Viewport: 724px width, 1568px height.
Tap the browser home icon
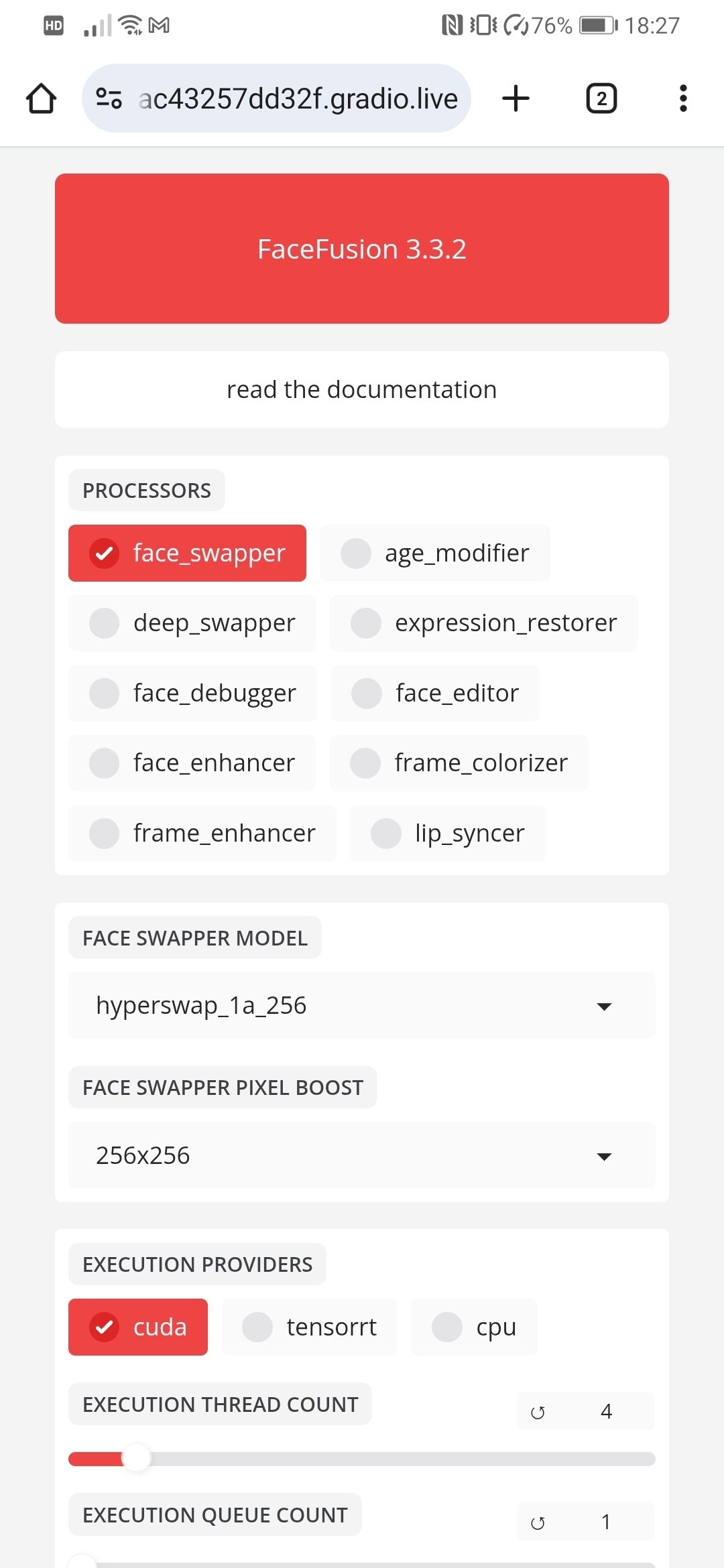pos(41,99)
